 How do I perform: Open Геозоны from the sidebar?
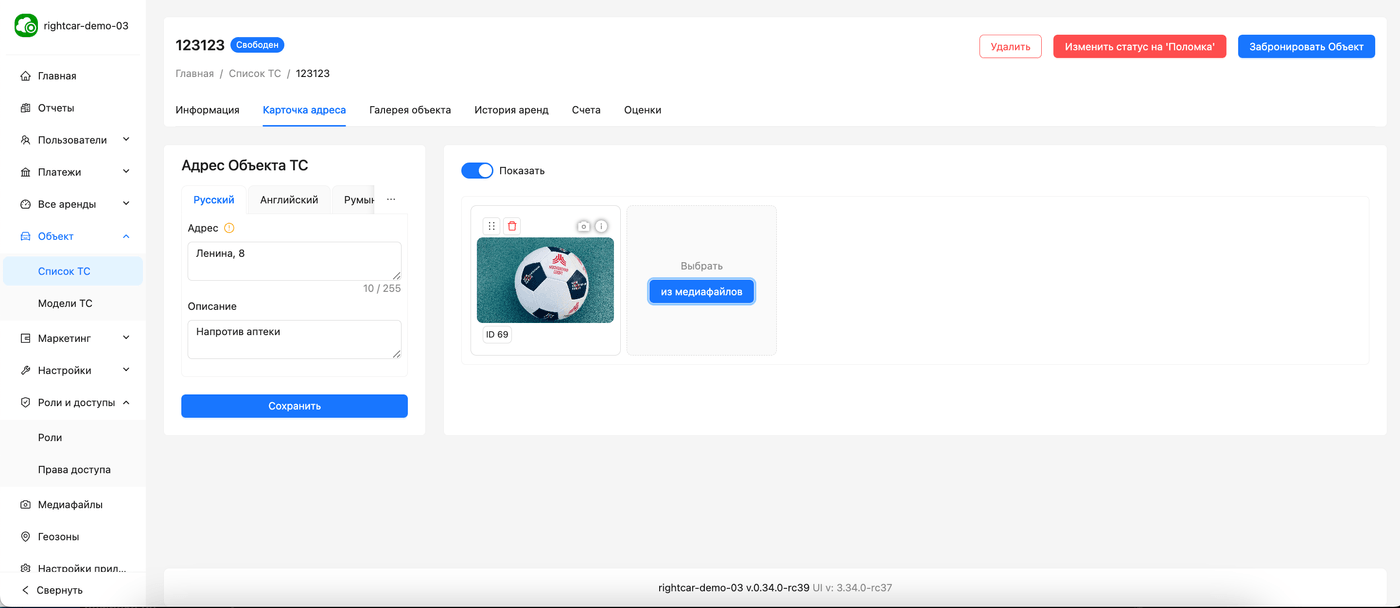[58, 536]
